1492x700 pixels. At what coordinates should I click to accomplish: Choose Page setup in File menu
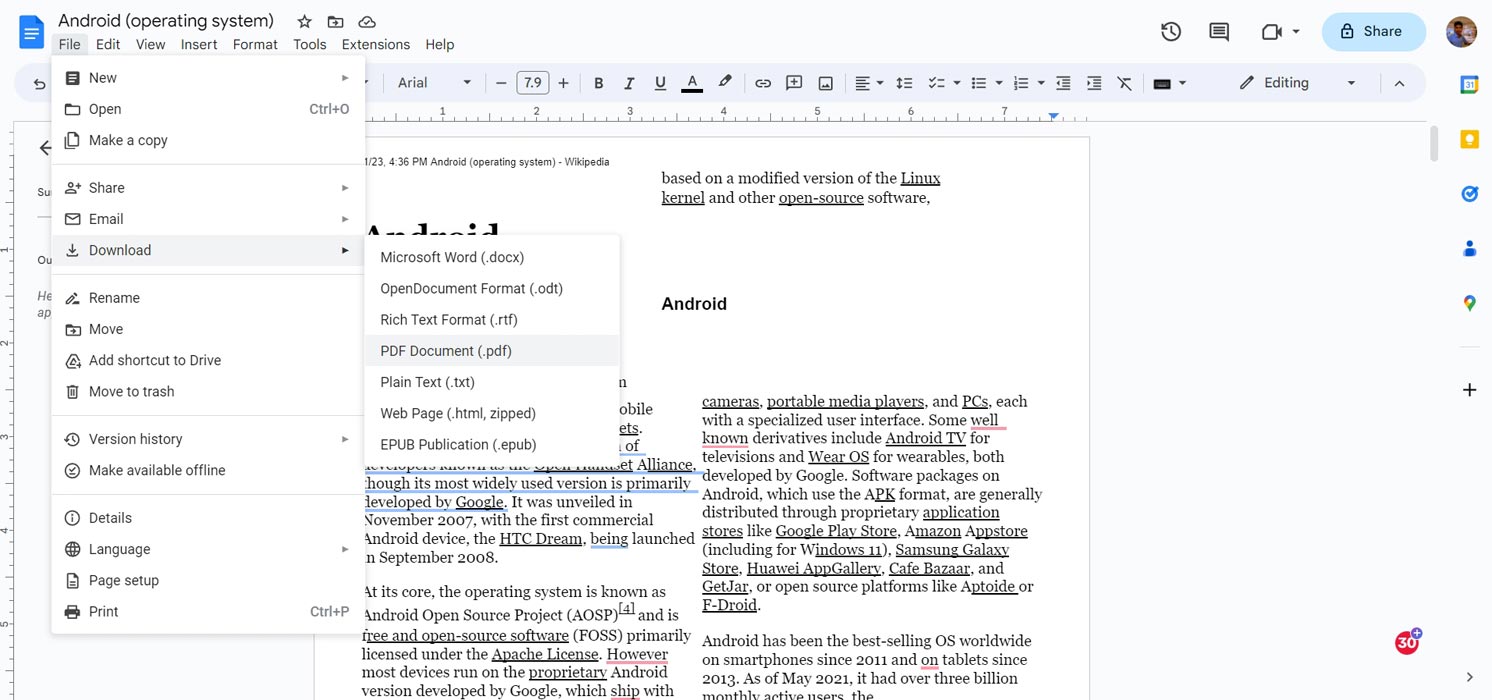click(x=208, y=580)
